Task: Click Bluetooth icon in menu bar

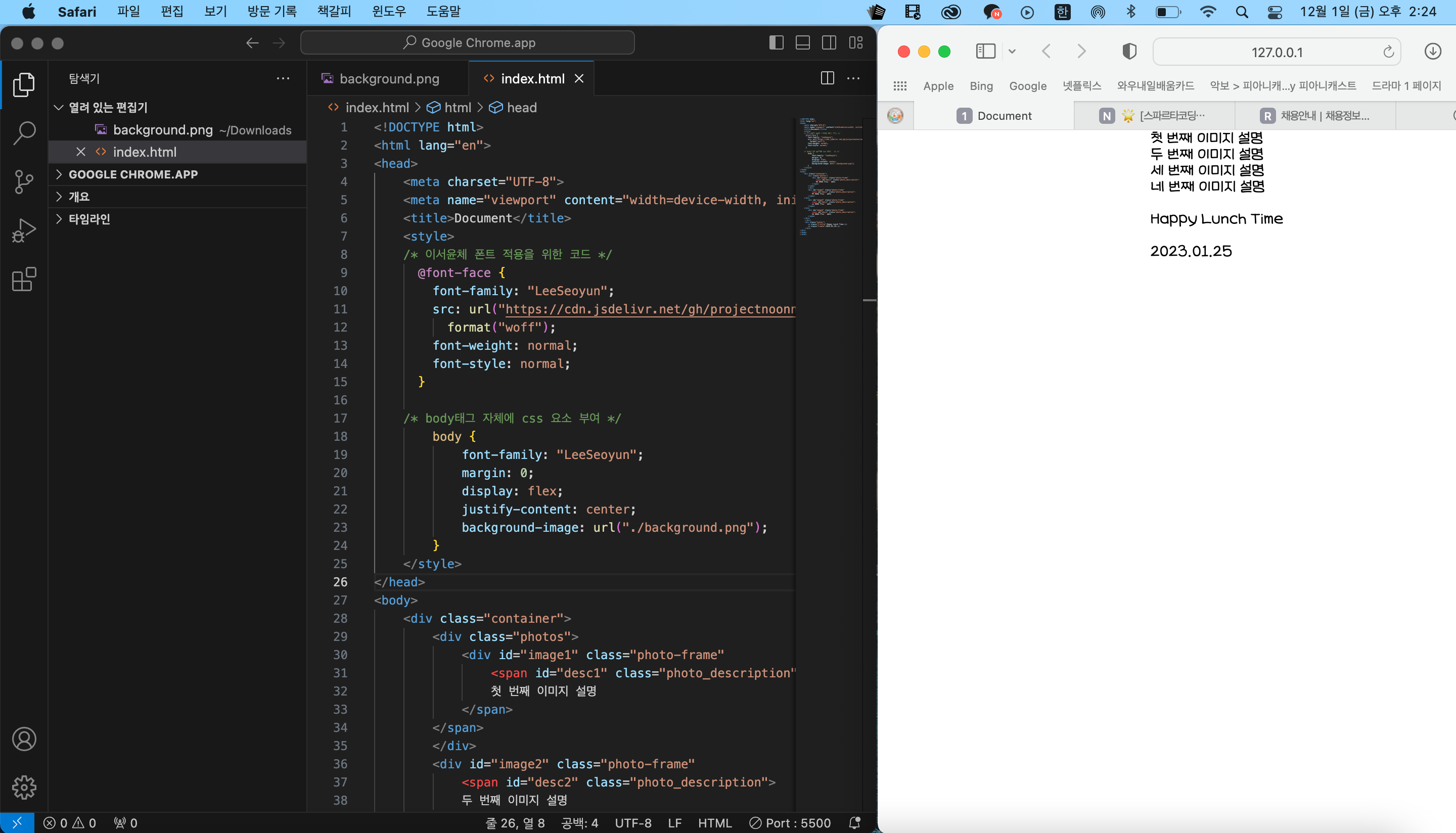Action: point(1131,12)
